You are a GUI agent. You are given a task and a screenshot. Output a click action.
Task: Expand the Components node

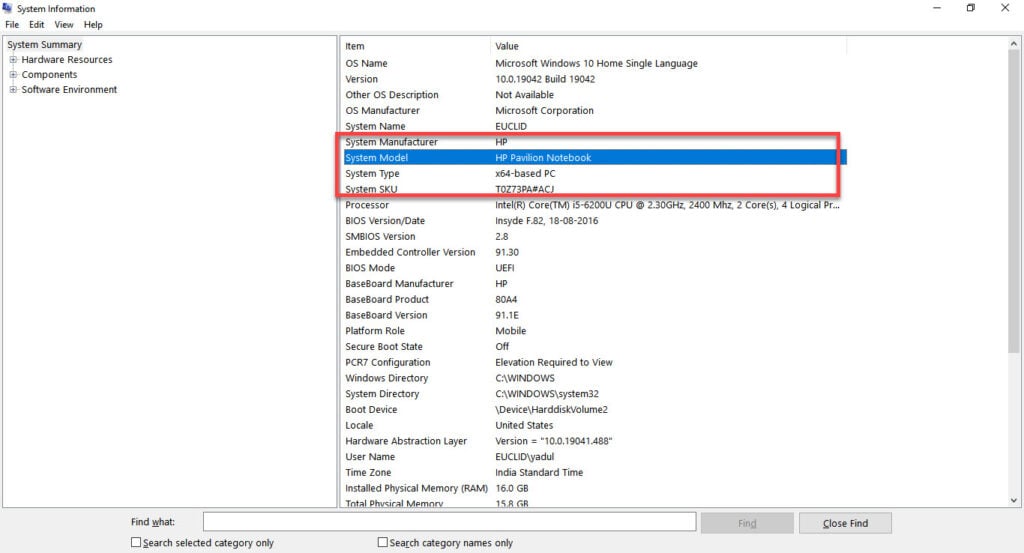(13, 74)
